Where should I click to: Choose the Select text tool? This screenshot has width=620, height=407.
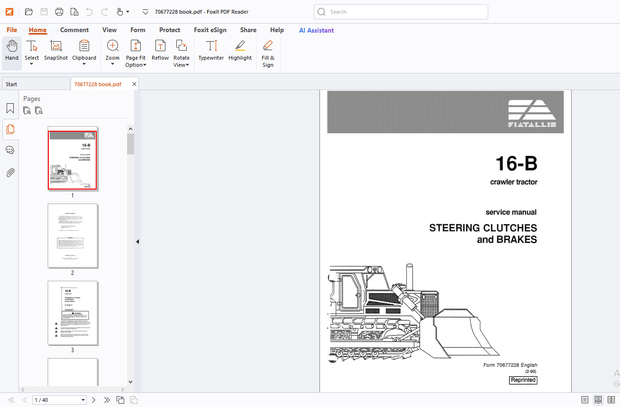click(32, 52)
